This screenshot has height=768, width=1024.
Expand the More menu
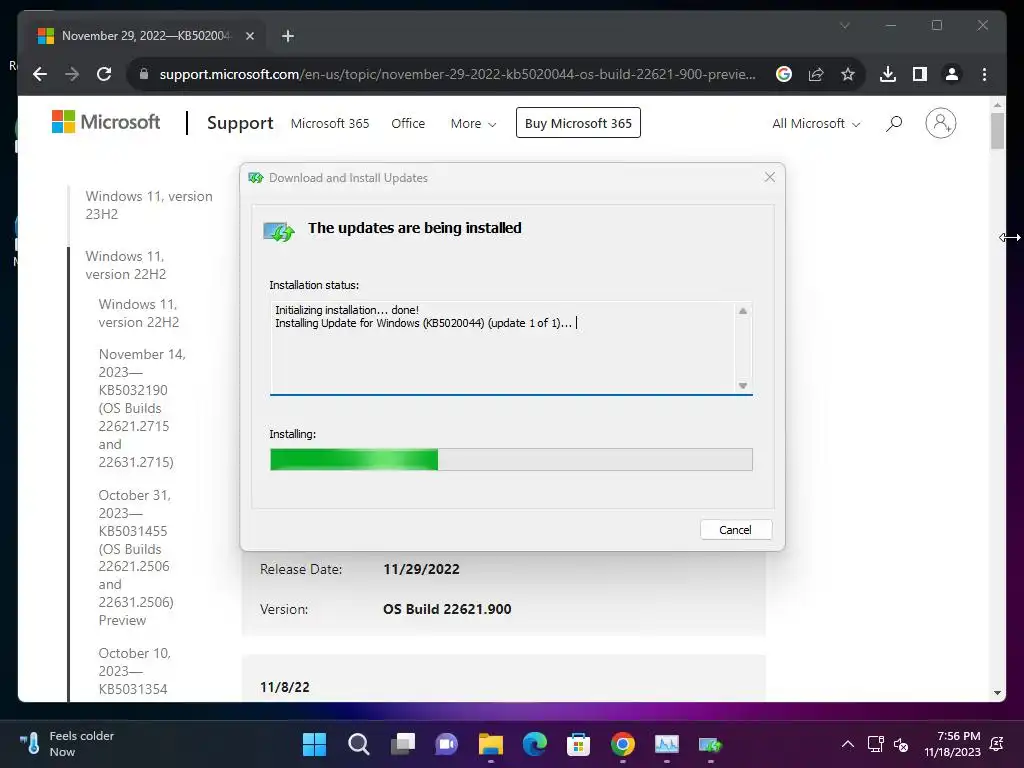coord(473,123)
